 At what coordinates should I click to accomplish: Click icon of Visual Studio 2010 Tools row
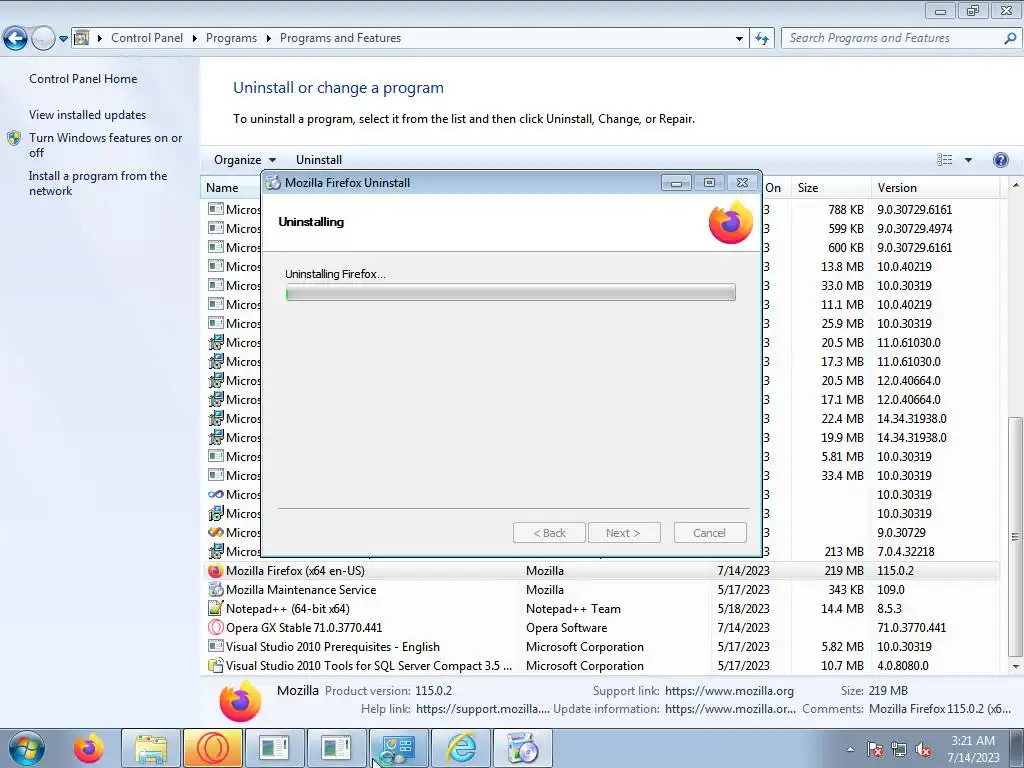(216, 665)
